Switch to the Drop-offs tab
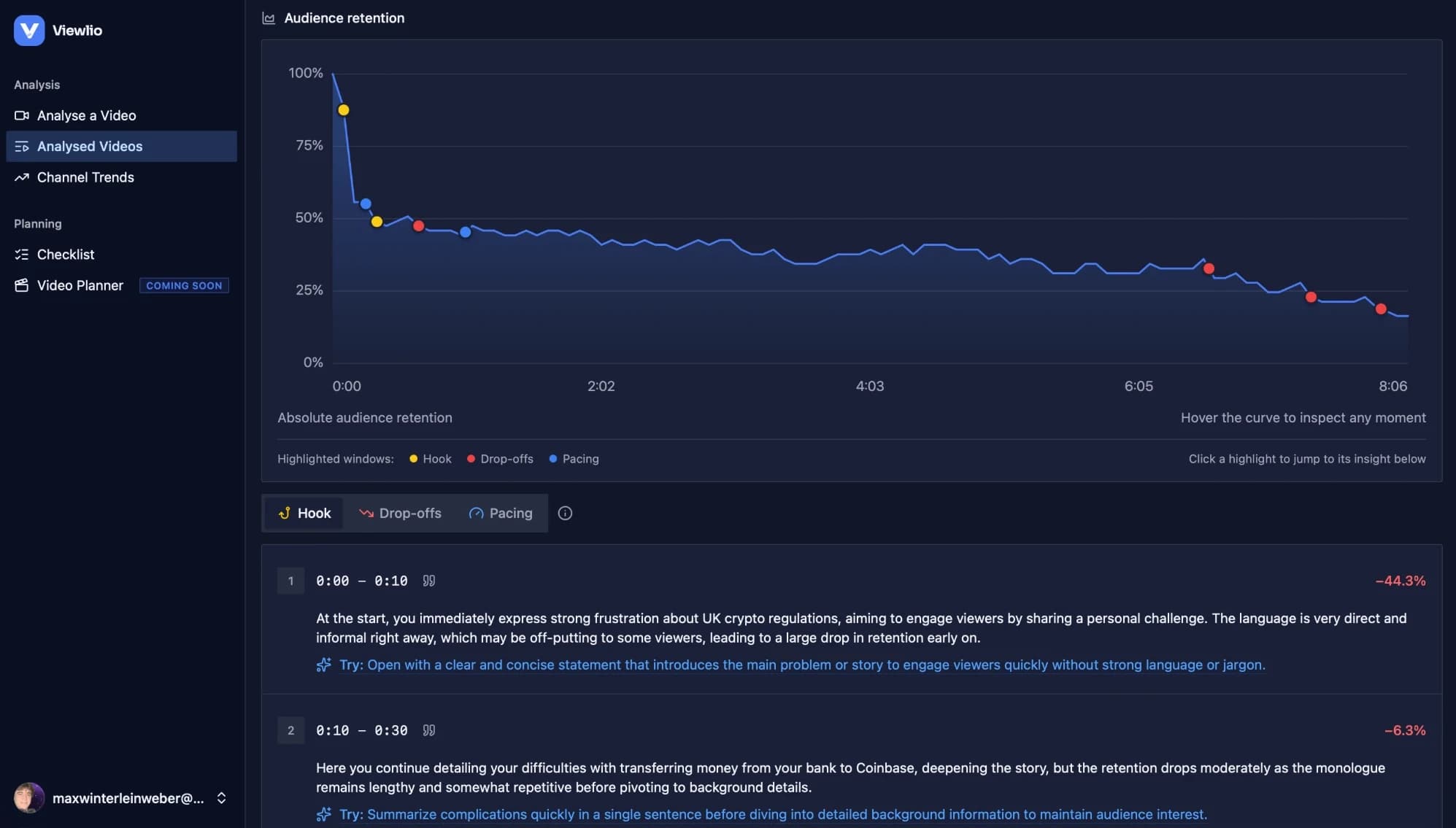The height and width of the screenshot is (828, 1456). pos(400,513)
